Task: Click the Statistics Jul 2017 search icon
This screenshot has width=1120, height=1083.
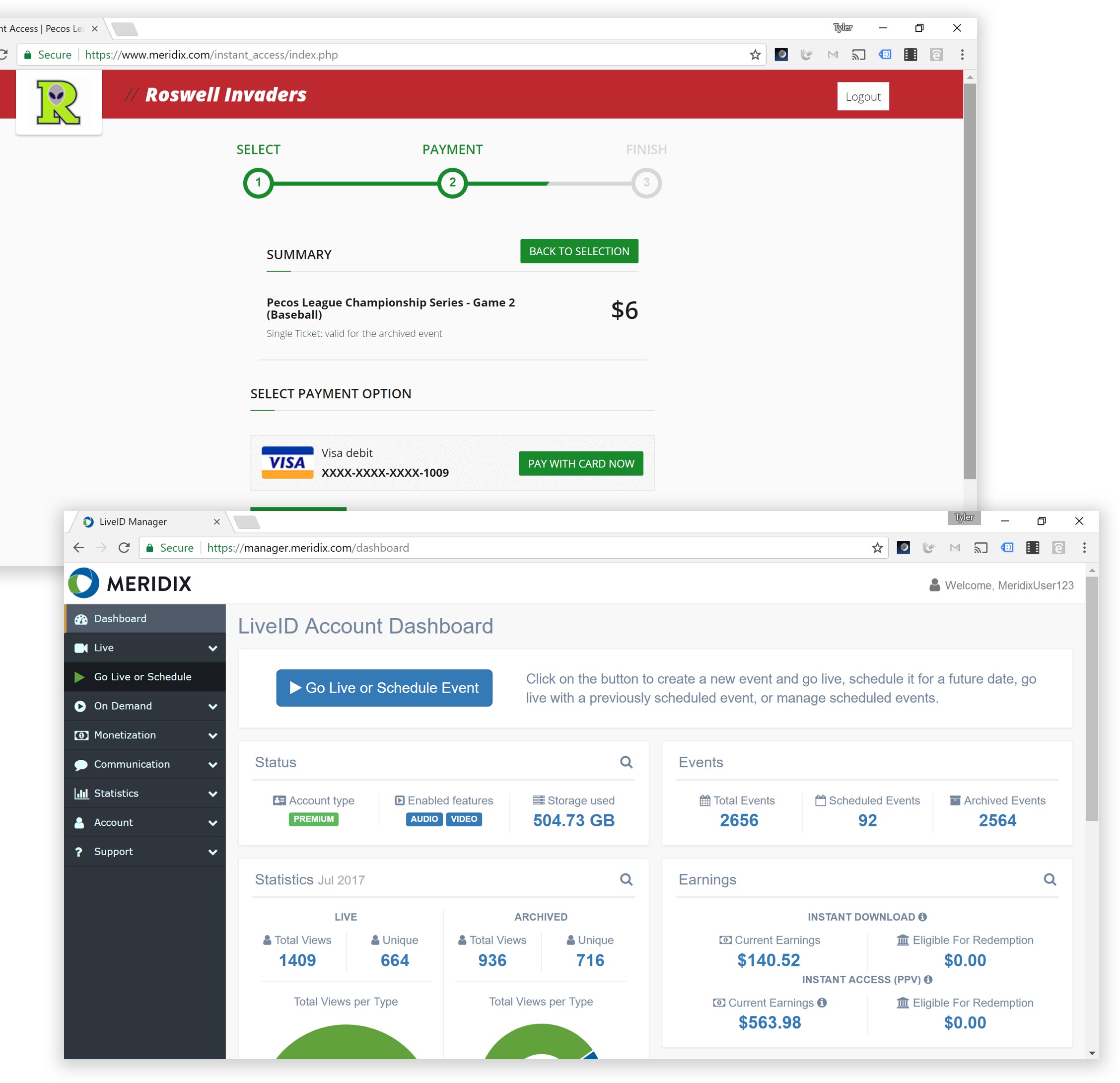Action: [626, 879]
